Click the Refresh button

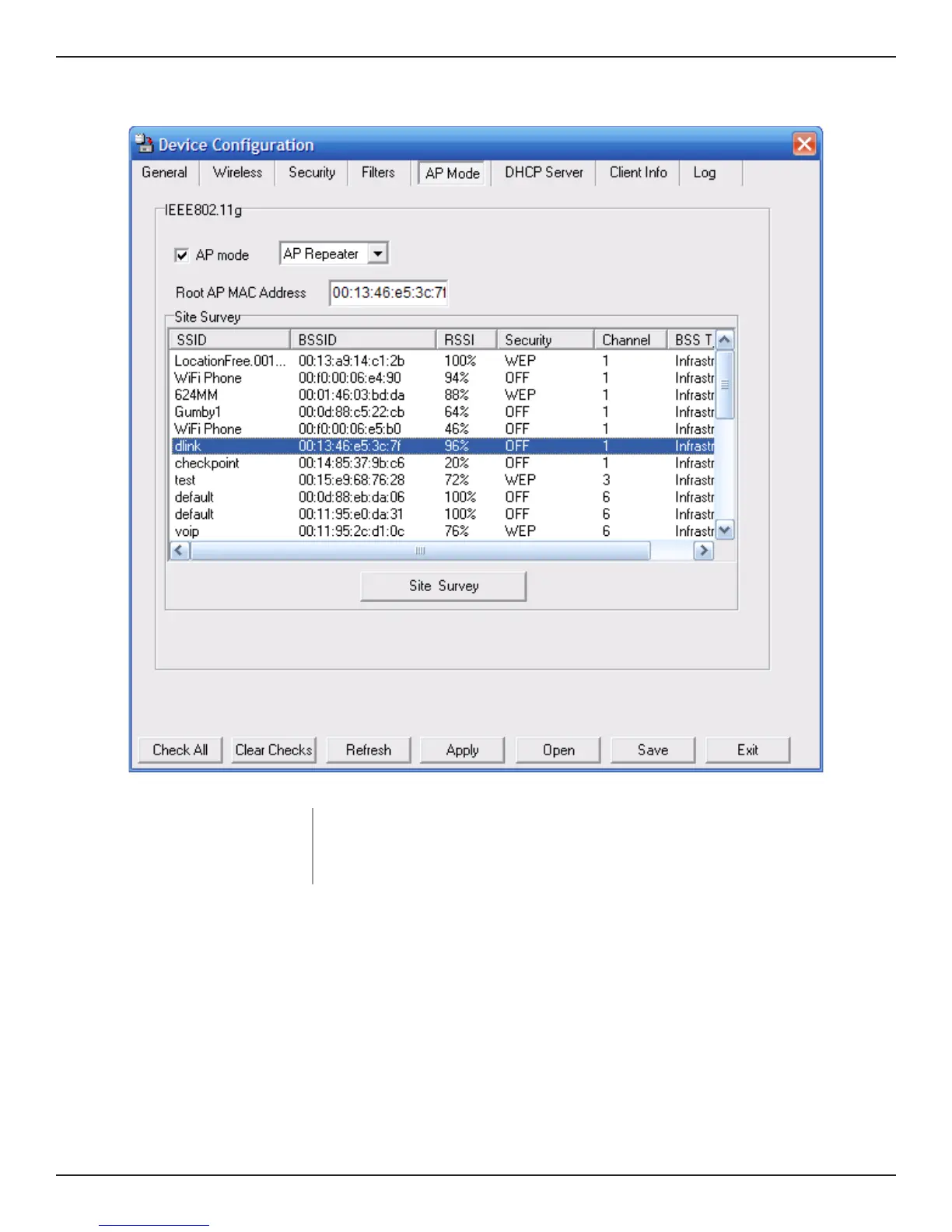pyautogui.click(x=369, y=750)
